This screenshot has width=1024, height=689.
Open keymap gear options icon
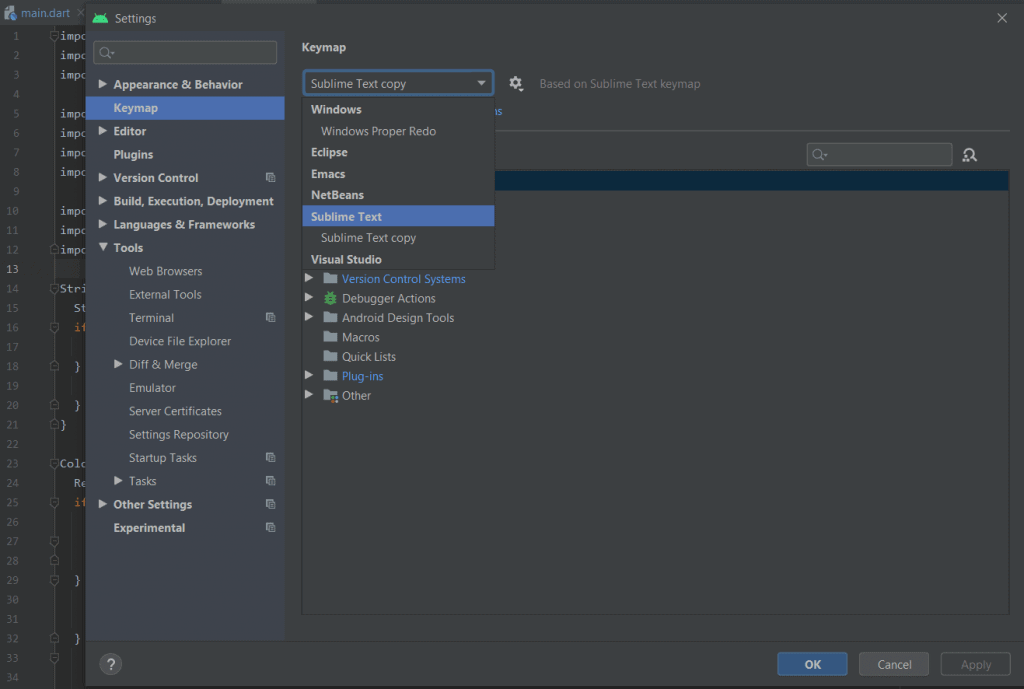point(516,84)
